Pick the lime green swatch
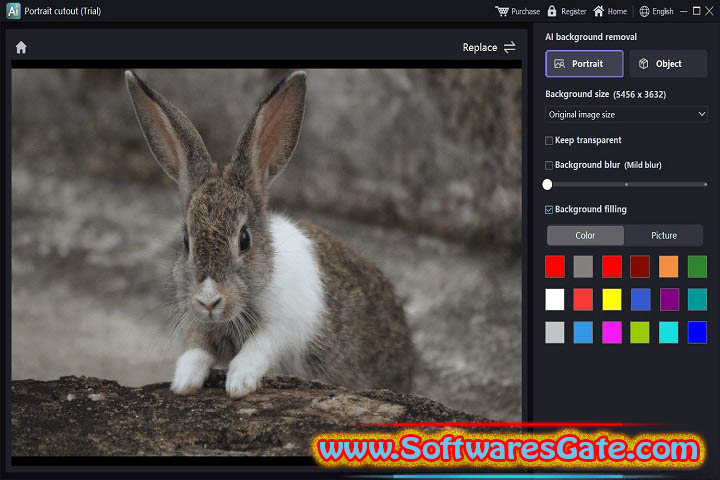This screenshot has width=720, height=480. (x=640, y=332)
